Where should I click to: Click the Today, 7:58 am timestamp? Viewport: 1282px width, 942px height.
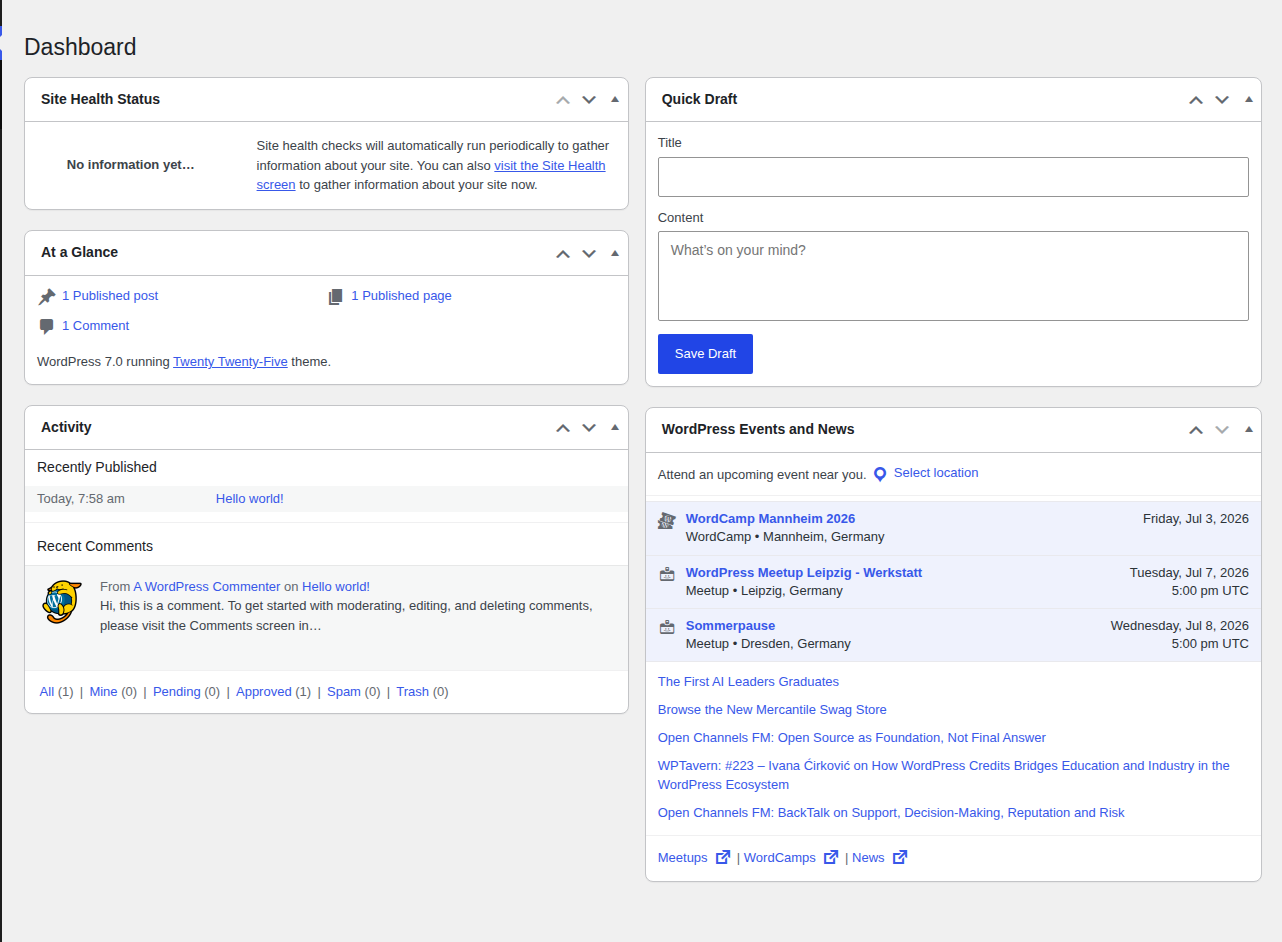[81, 499]
